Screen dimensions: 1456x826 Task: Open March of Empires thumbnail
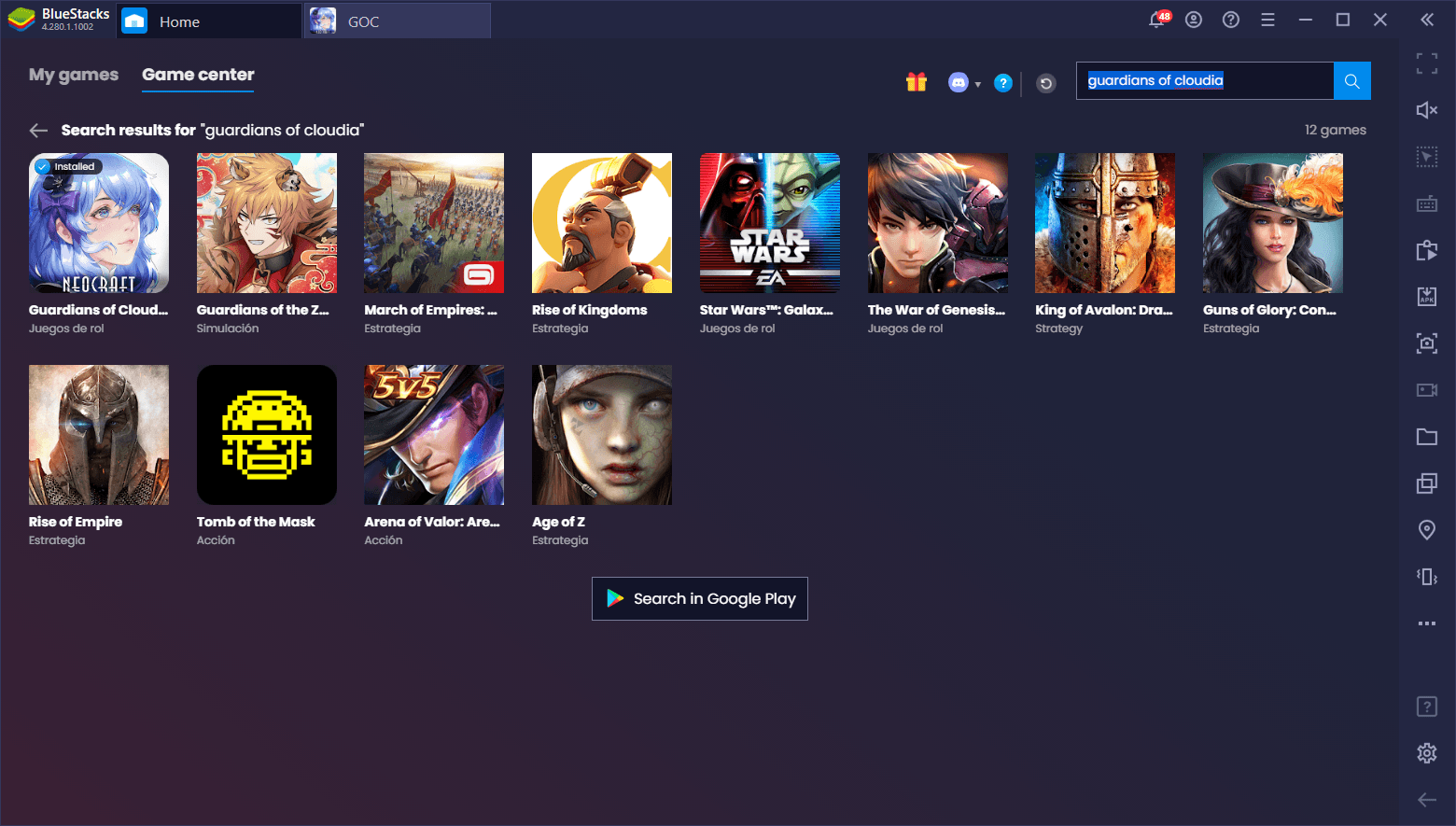tap(434, 223)
